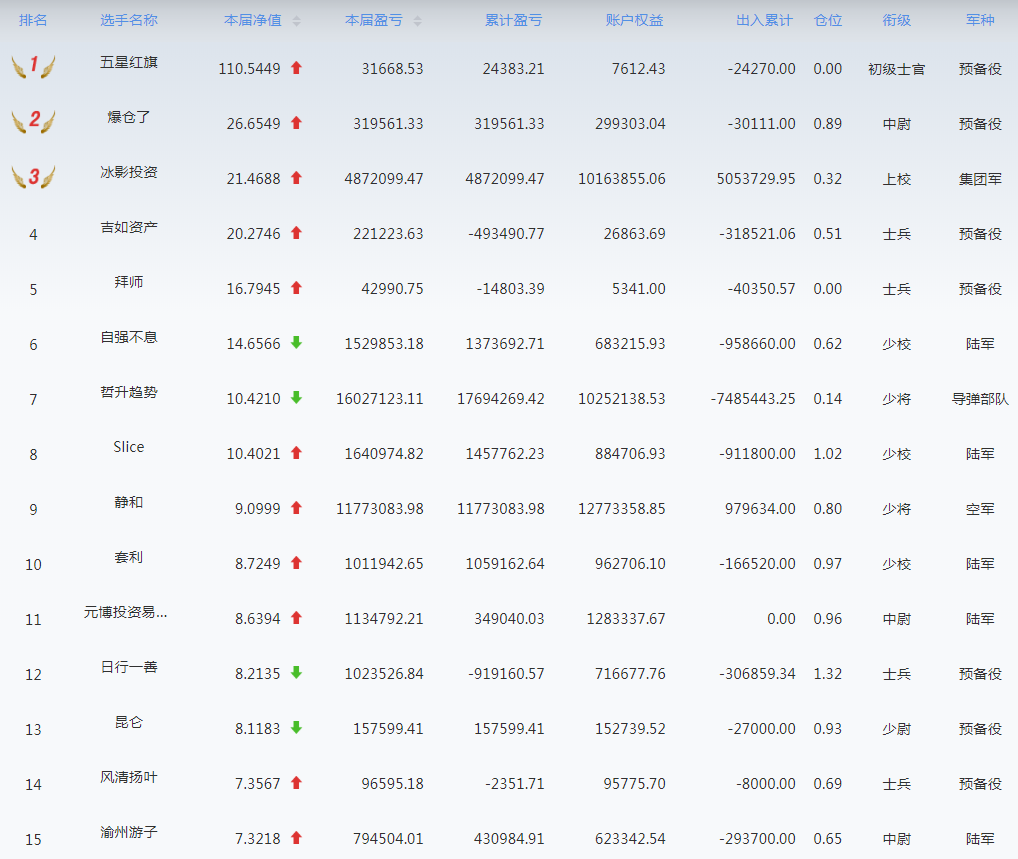The width and height of the screenshot is (1018, 859).
Task: Select rank title 初级士官
Action: (x=897, y=69)
